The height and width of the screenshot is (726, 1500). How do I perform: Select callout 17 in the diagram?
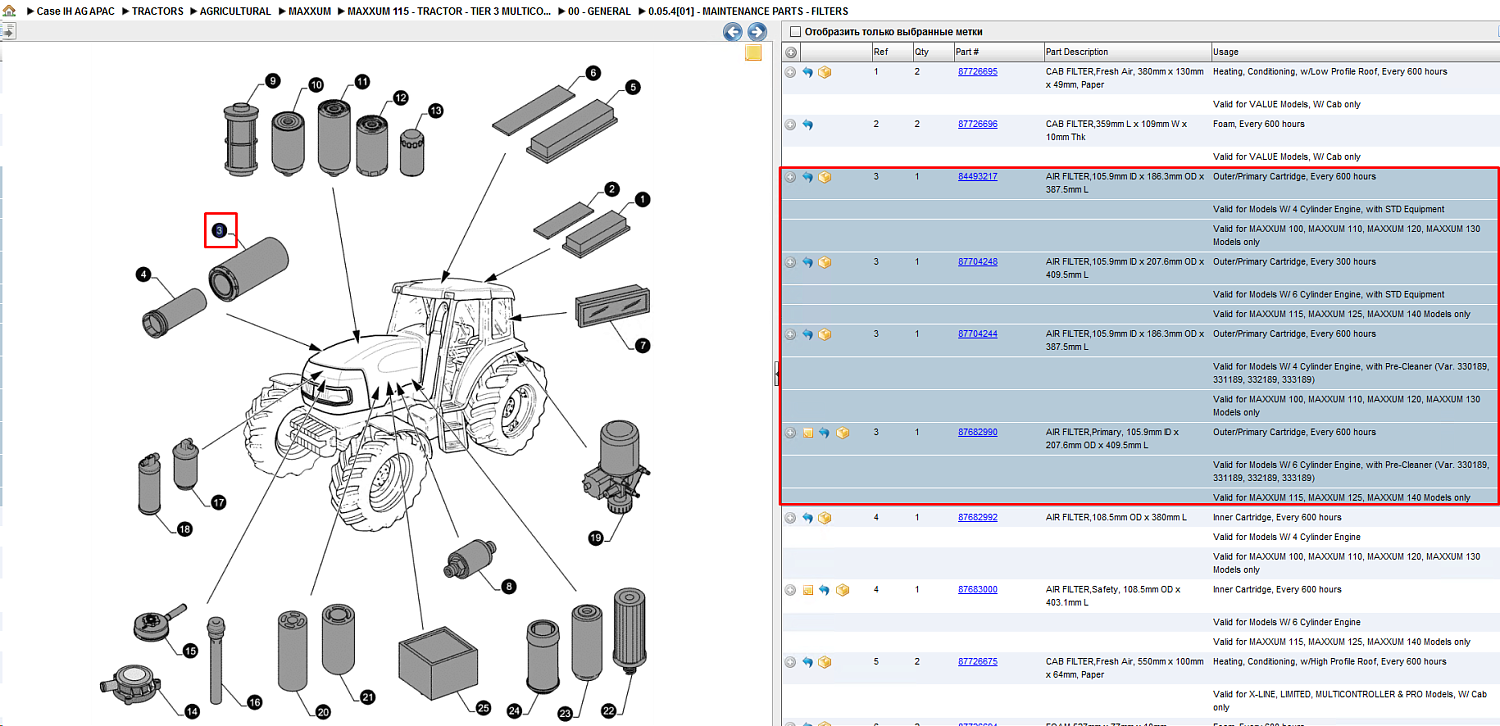[218, 502]
